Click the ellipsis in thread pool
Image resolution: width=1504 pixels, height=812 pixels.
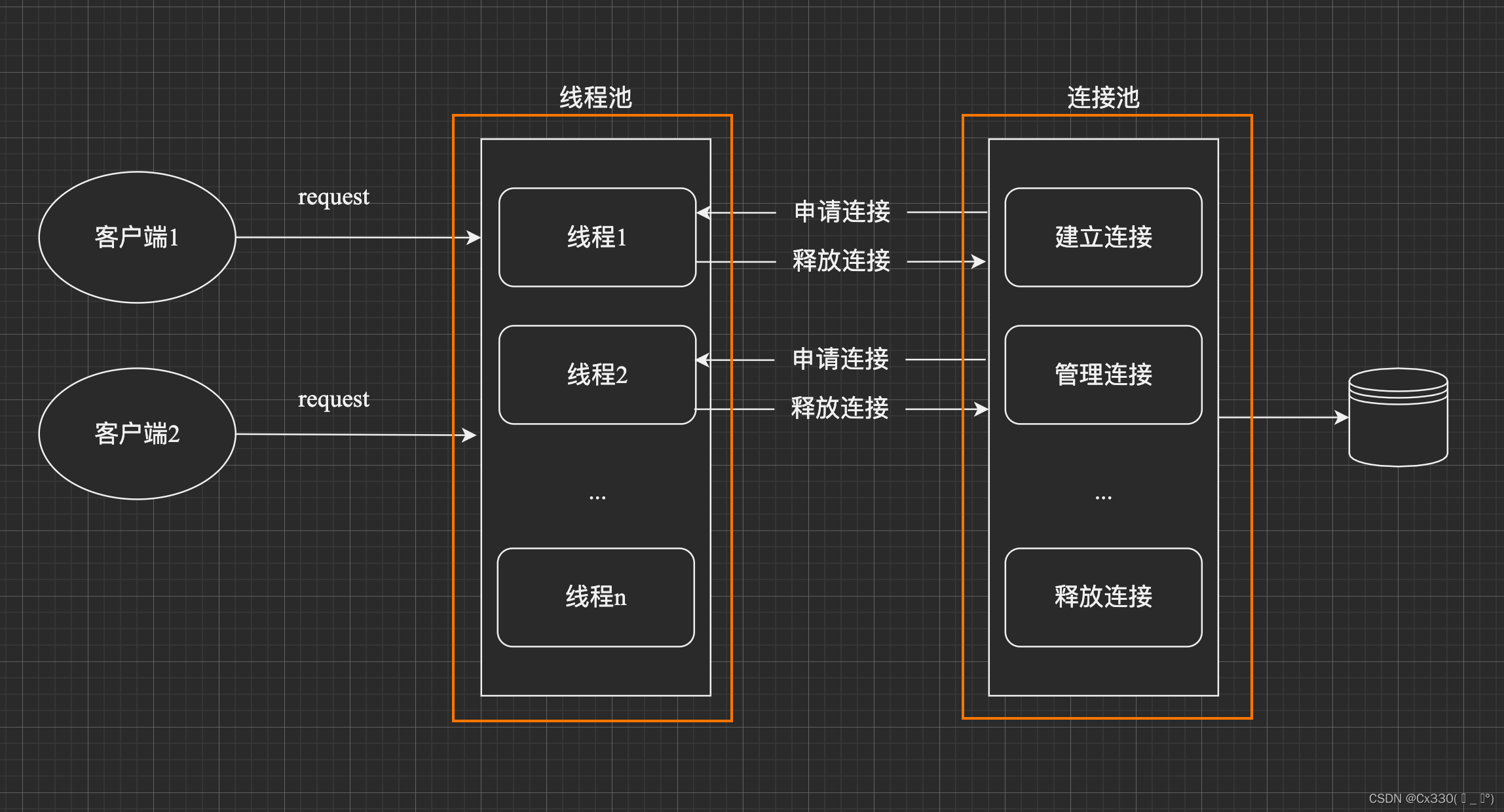tap(597, 498)
